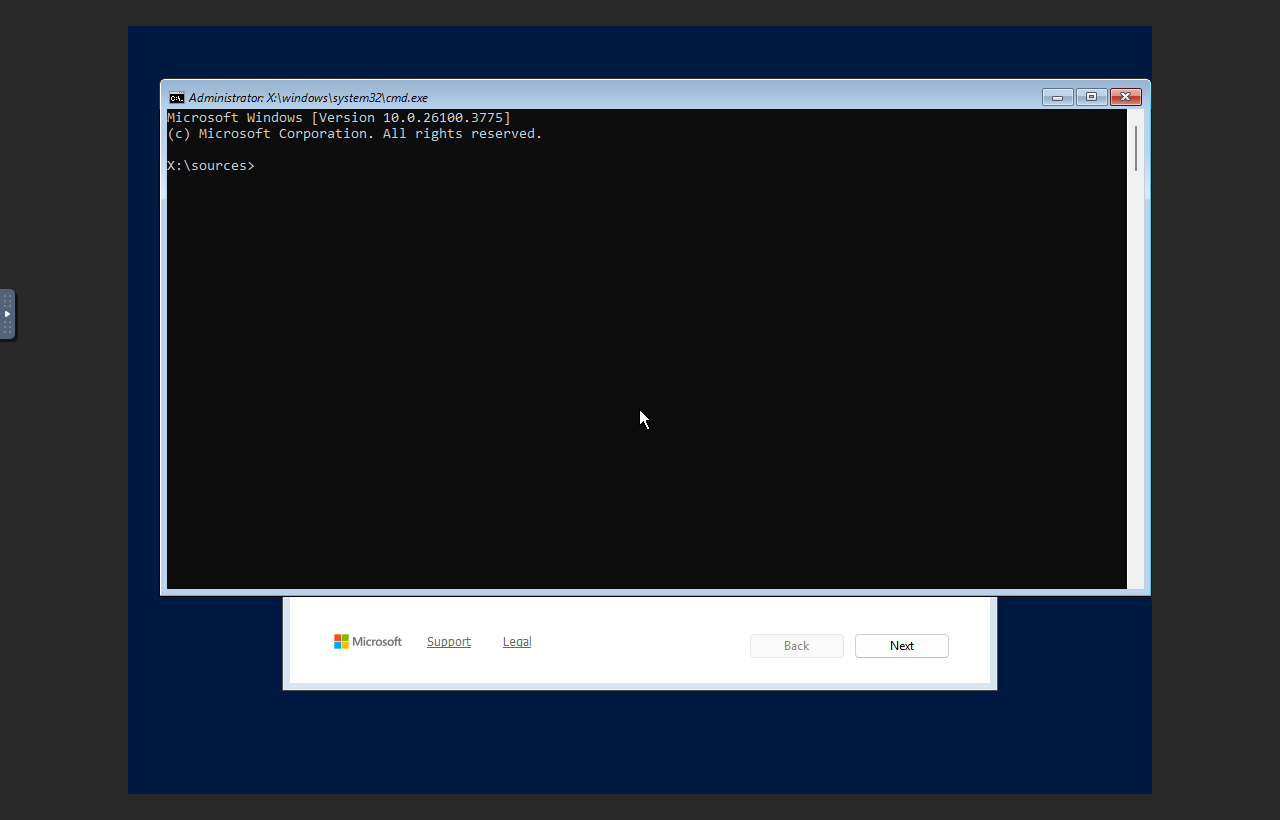This screenshot has height=820, width=1280.
Task: Click the command prompt vertical scrollbar thumb
Action: click(1136, 148)
